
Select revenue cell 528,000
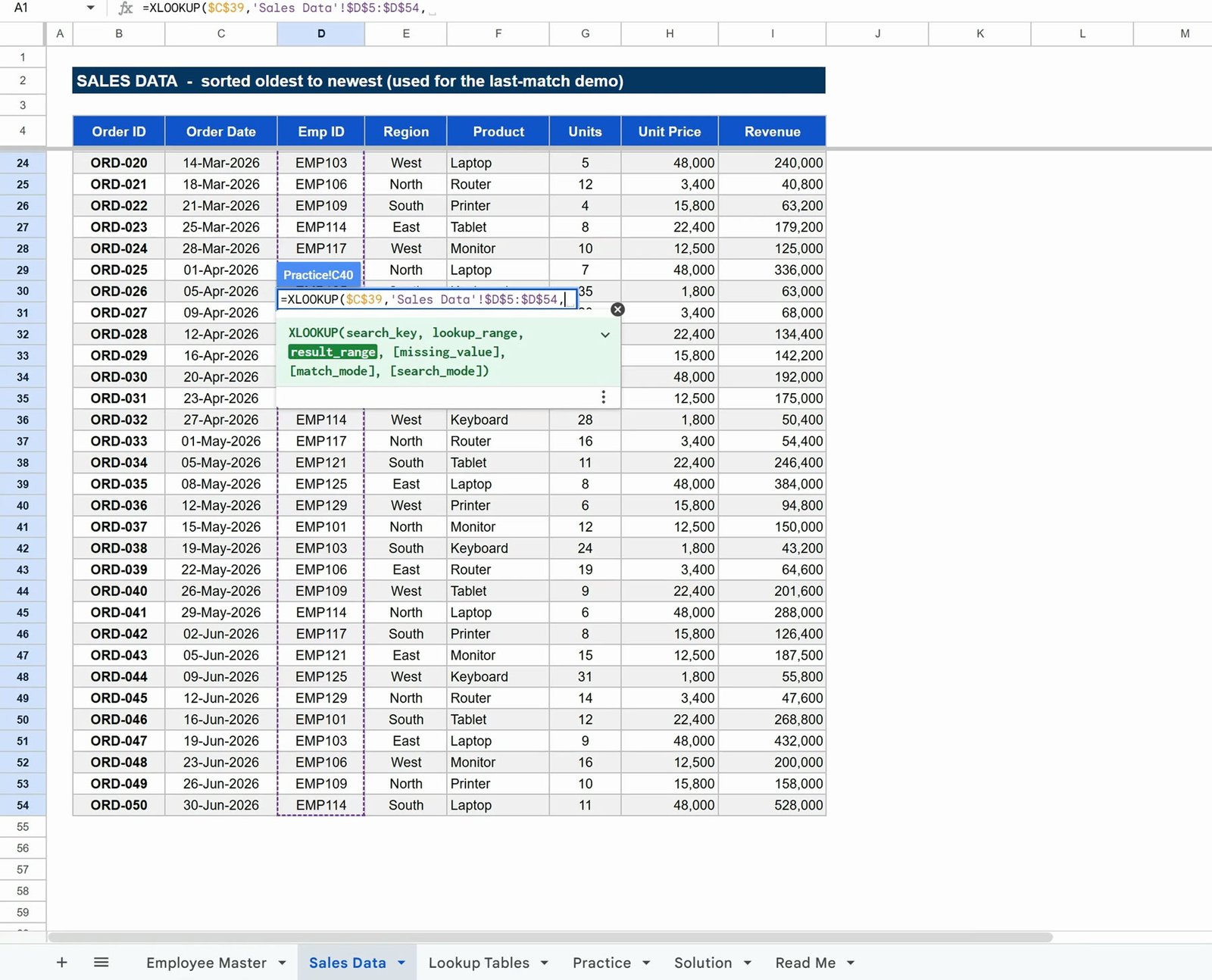coord(772,805)
